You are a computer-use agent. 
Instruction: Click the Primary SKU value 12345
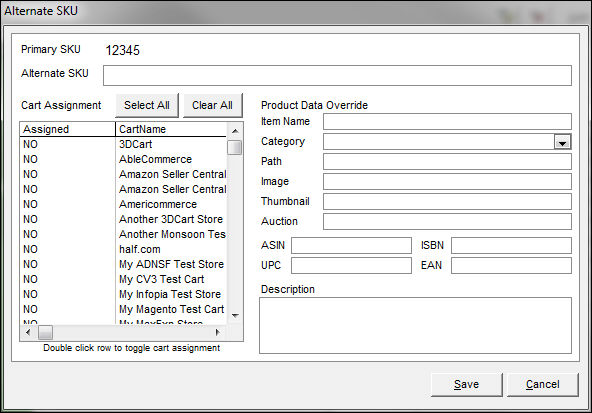123,50
